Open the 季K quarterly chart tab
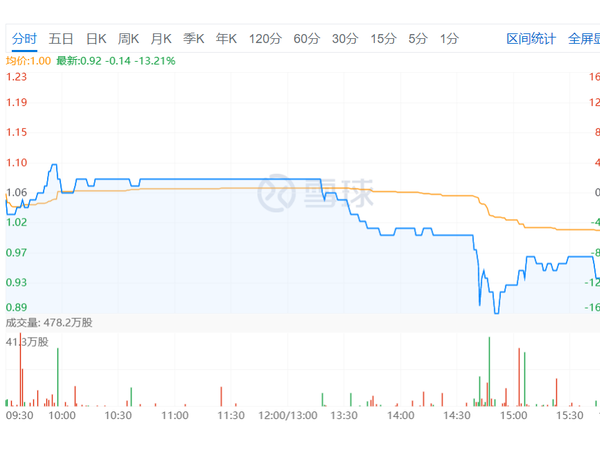This screenshot has width=600, height=450. pos(193,39)
